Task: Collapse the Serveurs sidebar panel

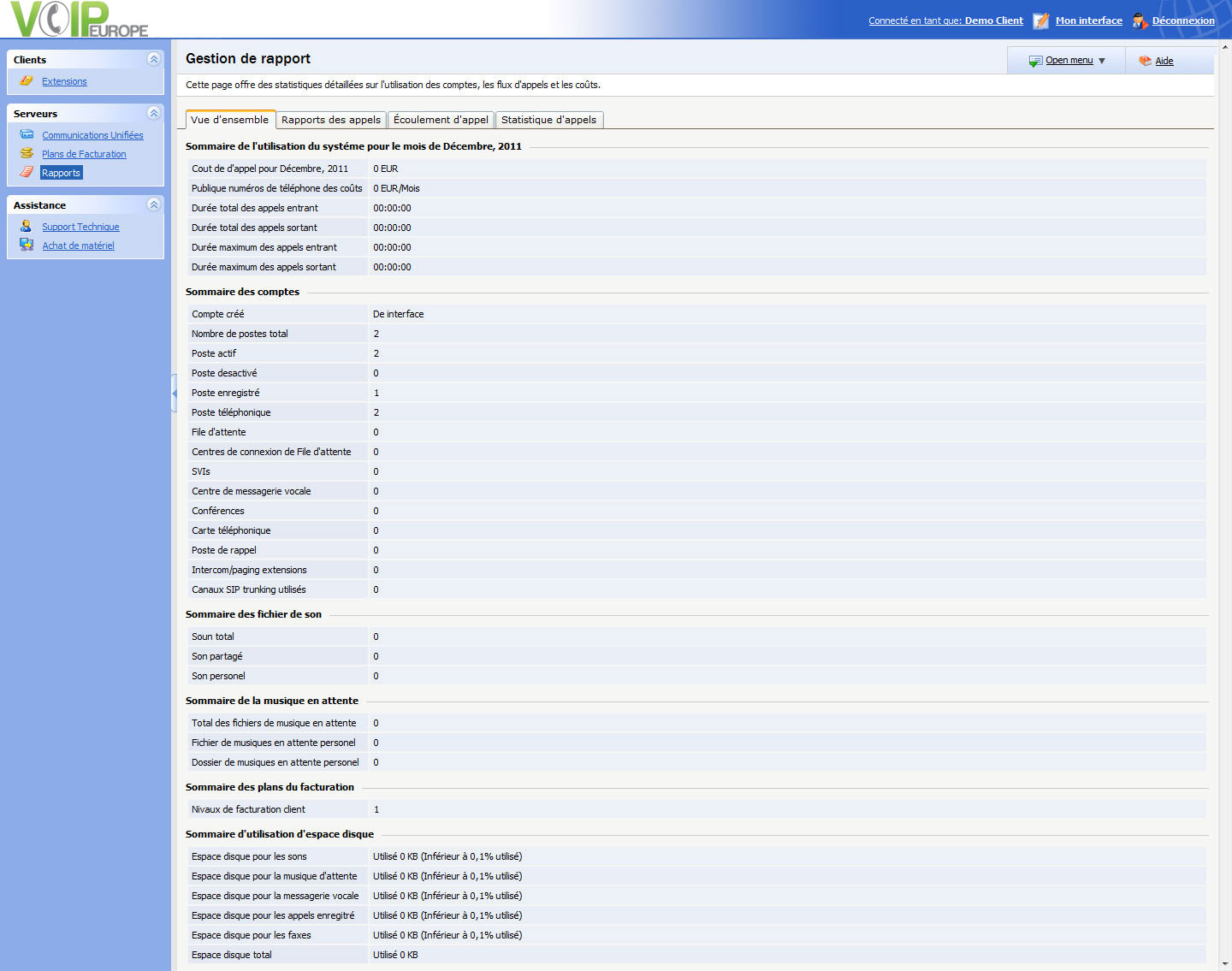Action: point(154,113)
